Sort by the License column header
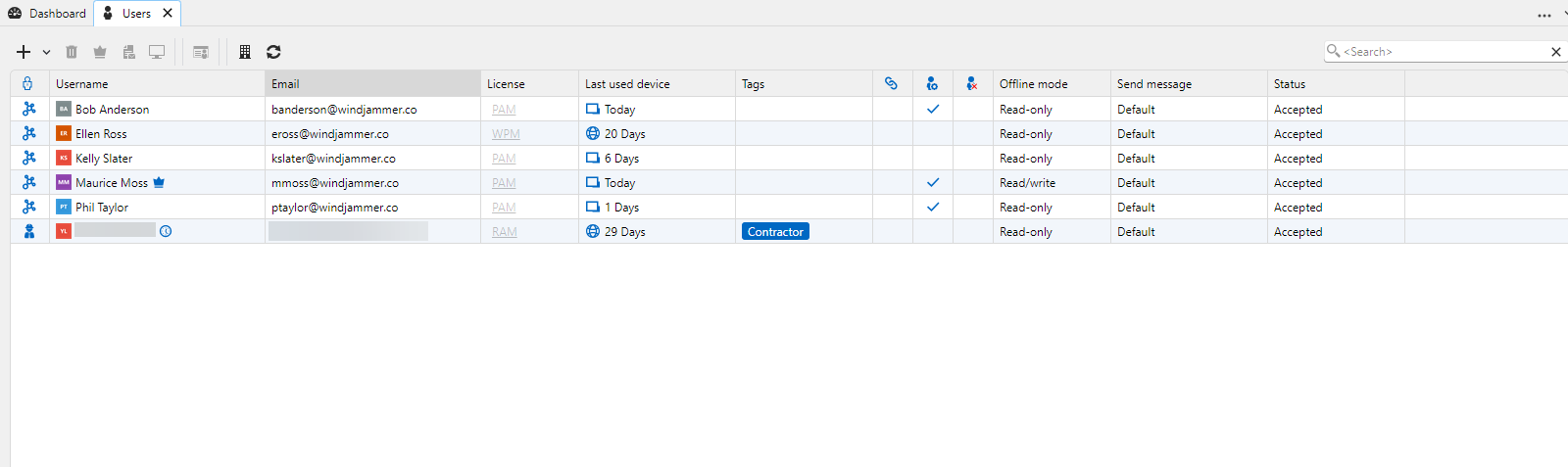The width and height of the screenshot is (1568, 467). click(x=529, y=84)
